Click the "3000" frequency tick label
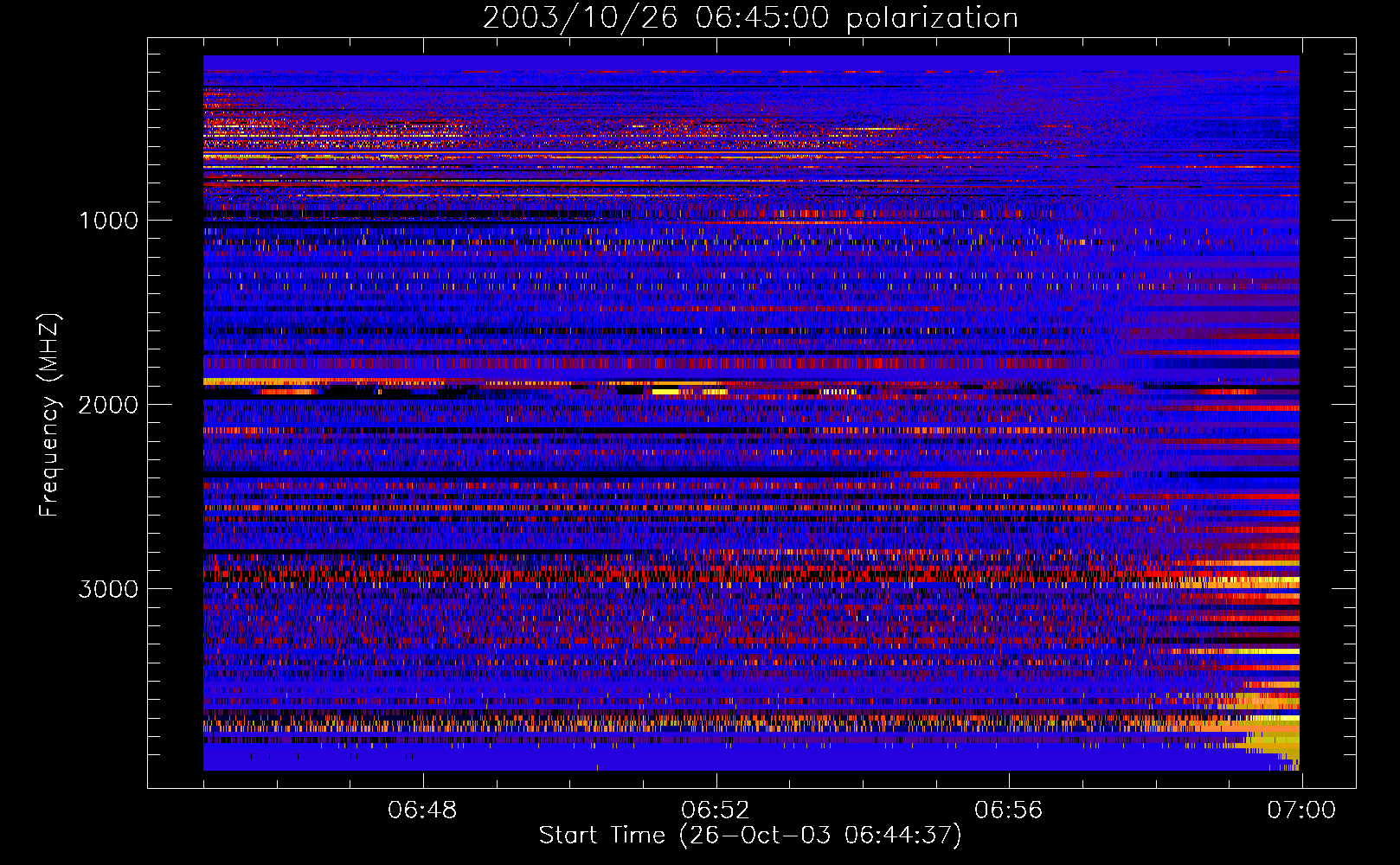1400x865 pixels. coord(108,589)
